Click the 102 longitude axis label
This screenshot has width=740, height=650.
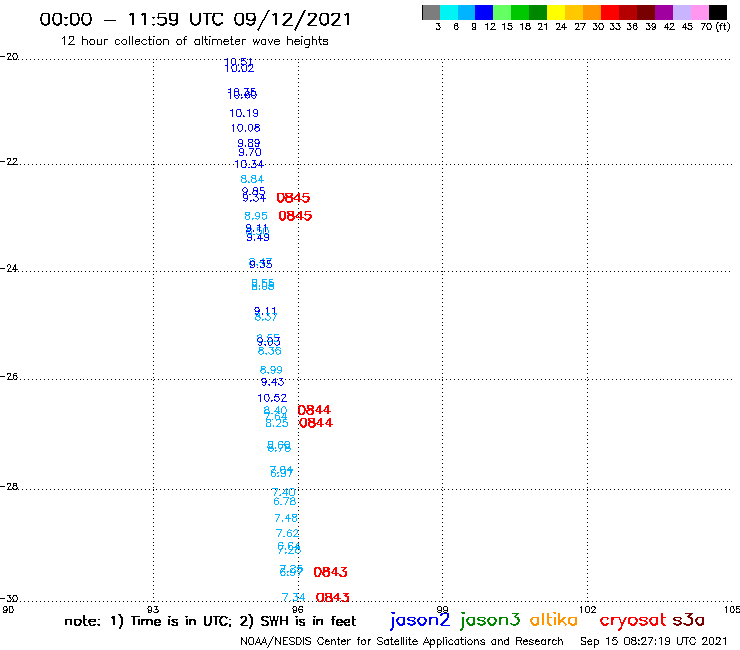click(x=587, y=609)
